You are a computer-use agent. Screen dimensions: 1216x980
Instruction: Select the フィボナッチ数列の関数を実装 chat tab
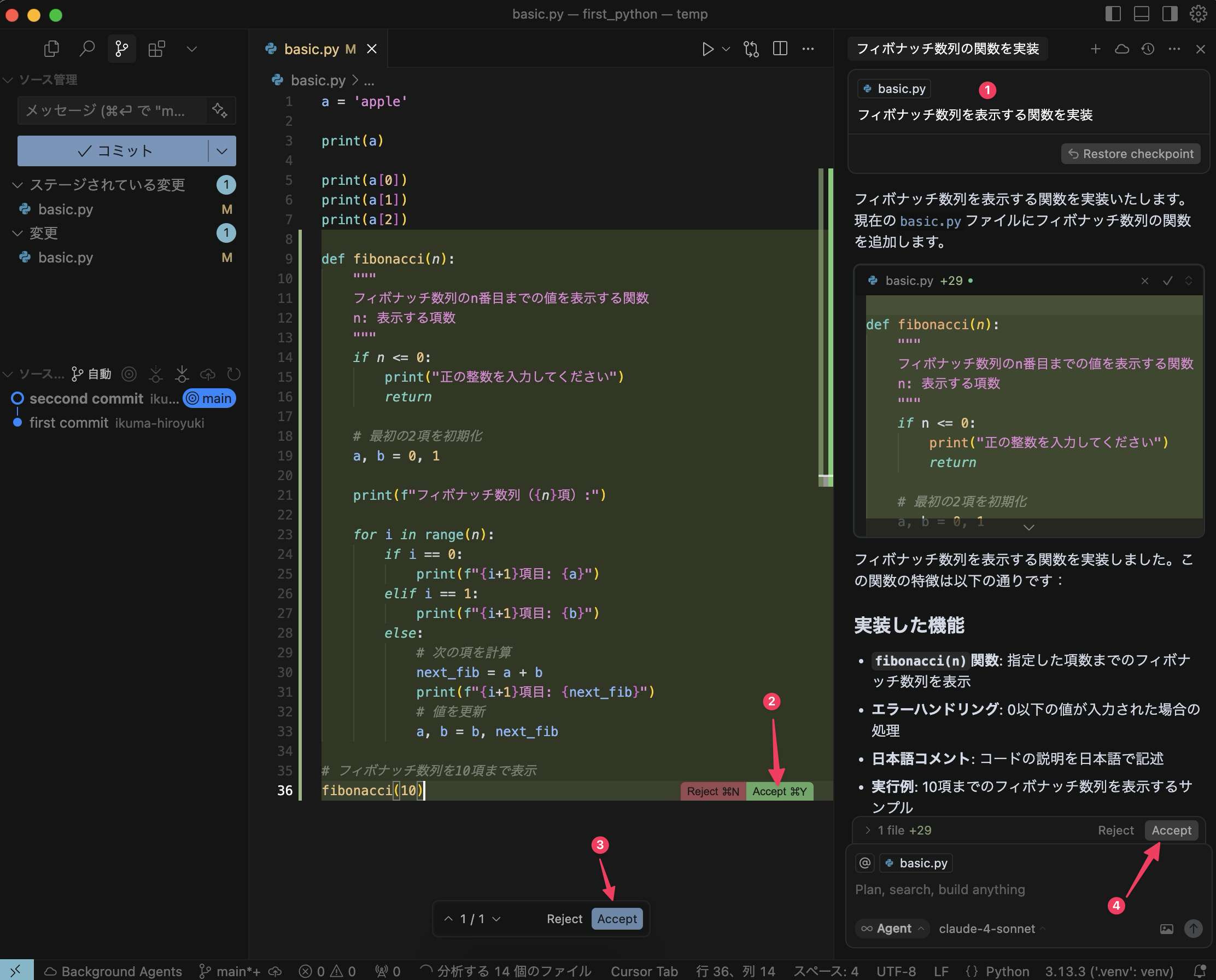(x=948, y=49)
